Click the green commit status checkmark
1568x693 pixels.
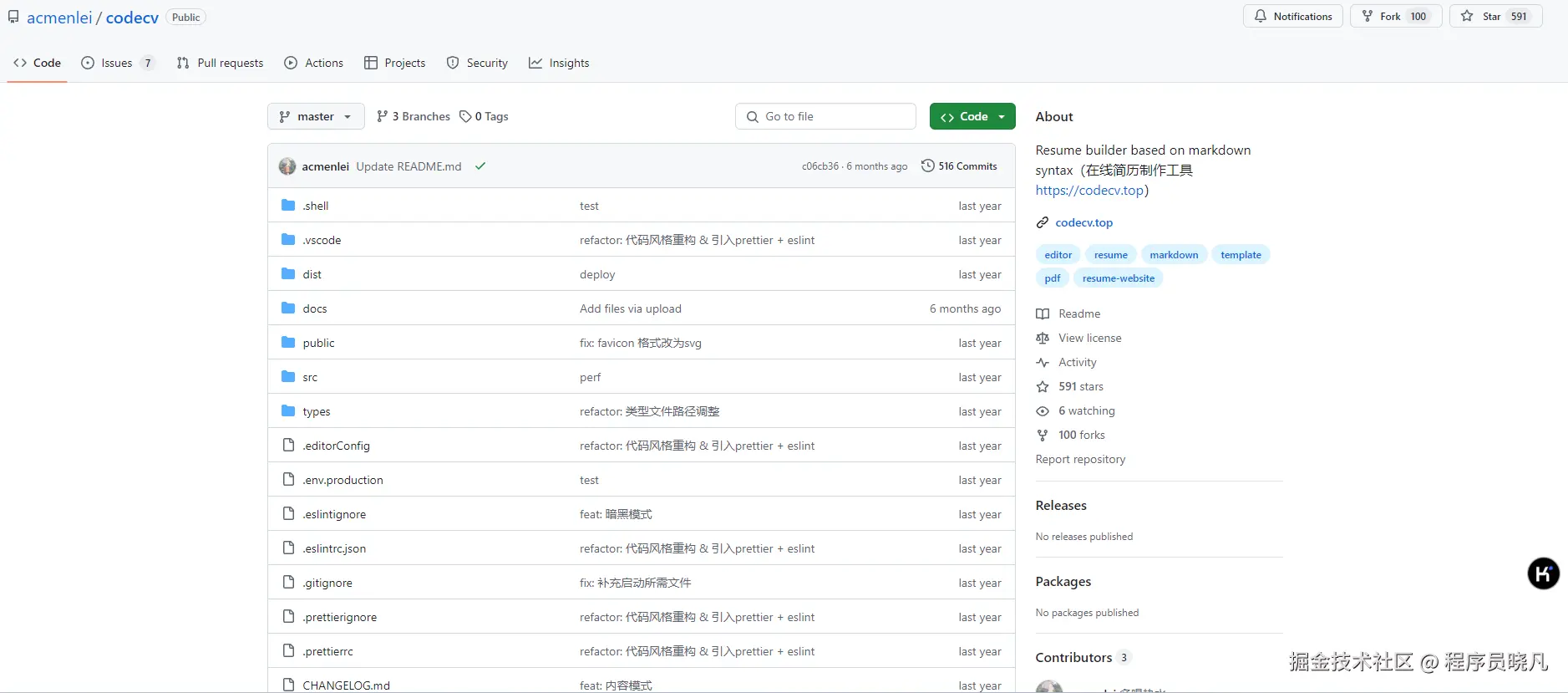pyautogui.click(x=480, y=166)
